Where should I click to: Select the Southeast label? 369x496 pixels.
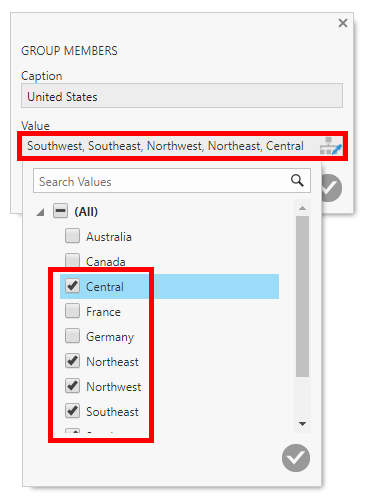tap(112, 412)
